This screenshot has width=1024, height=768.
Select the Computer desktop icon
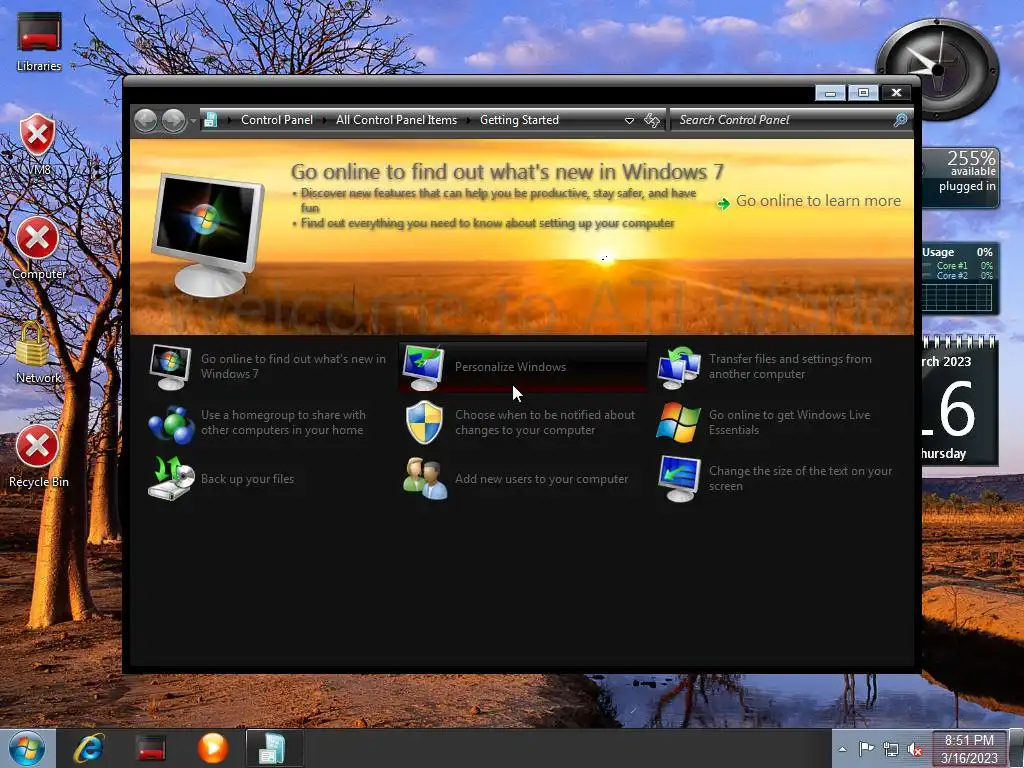[39, 249]
